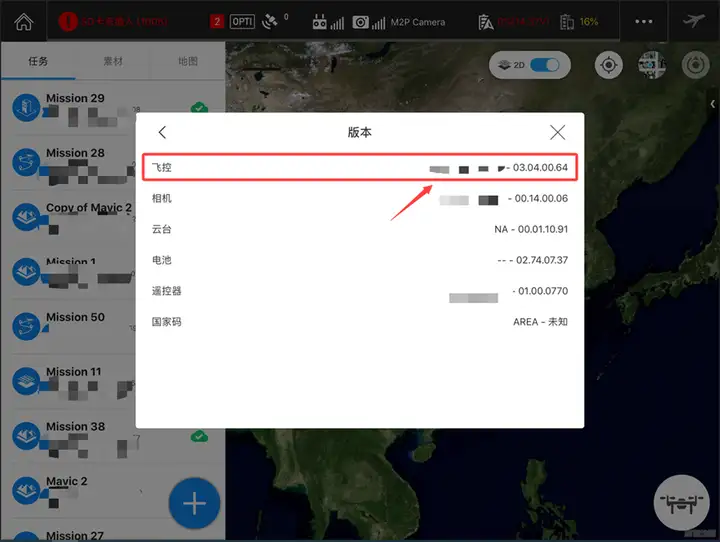Collapse the right side panel chevron
This screenshot has height=542, width=720.
point(713,104)
